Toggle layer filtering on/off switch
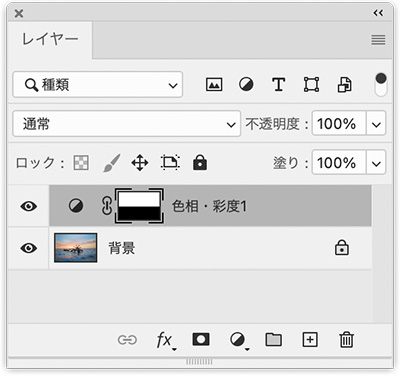Viewport: 400px width, 378px height. (x=381, y=85)
